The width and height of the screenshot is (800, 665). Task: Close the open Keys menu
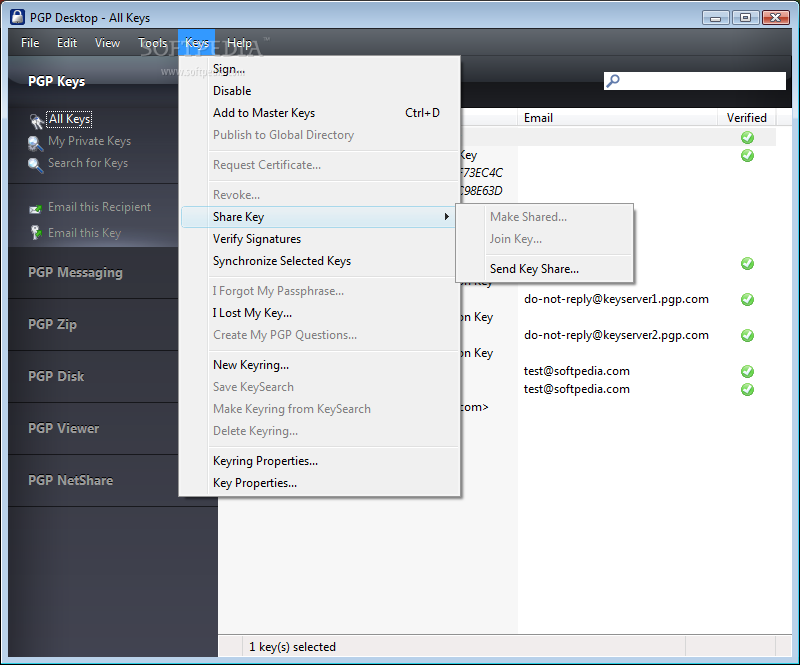point(196,43)
